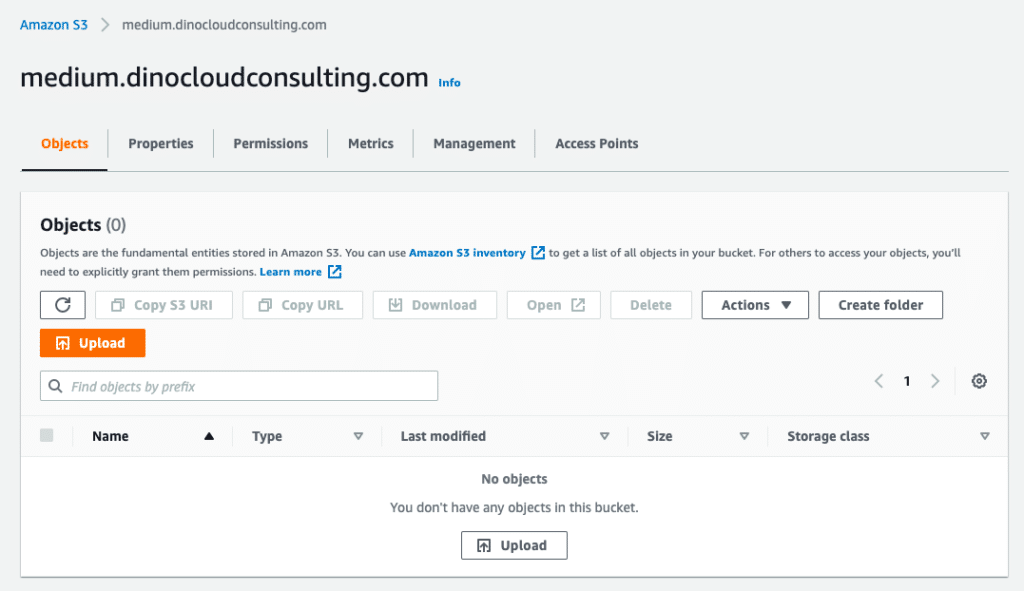Sort by Last modified column arrow
The height and width of the screenshot is (591, 1024).
[604, 436]
